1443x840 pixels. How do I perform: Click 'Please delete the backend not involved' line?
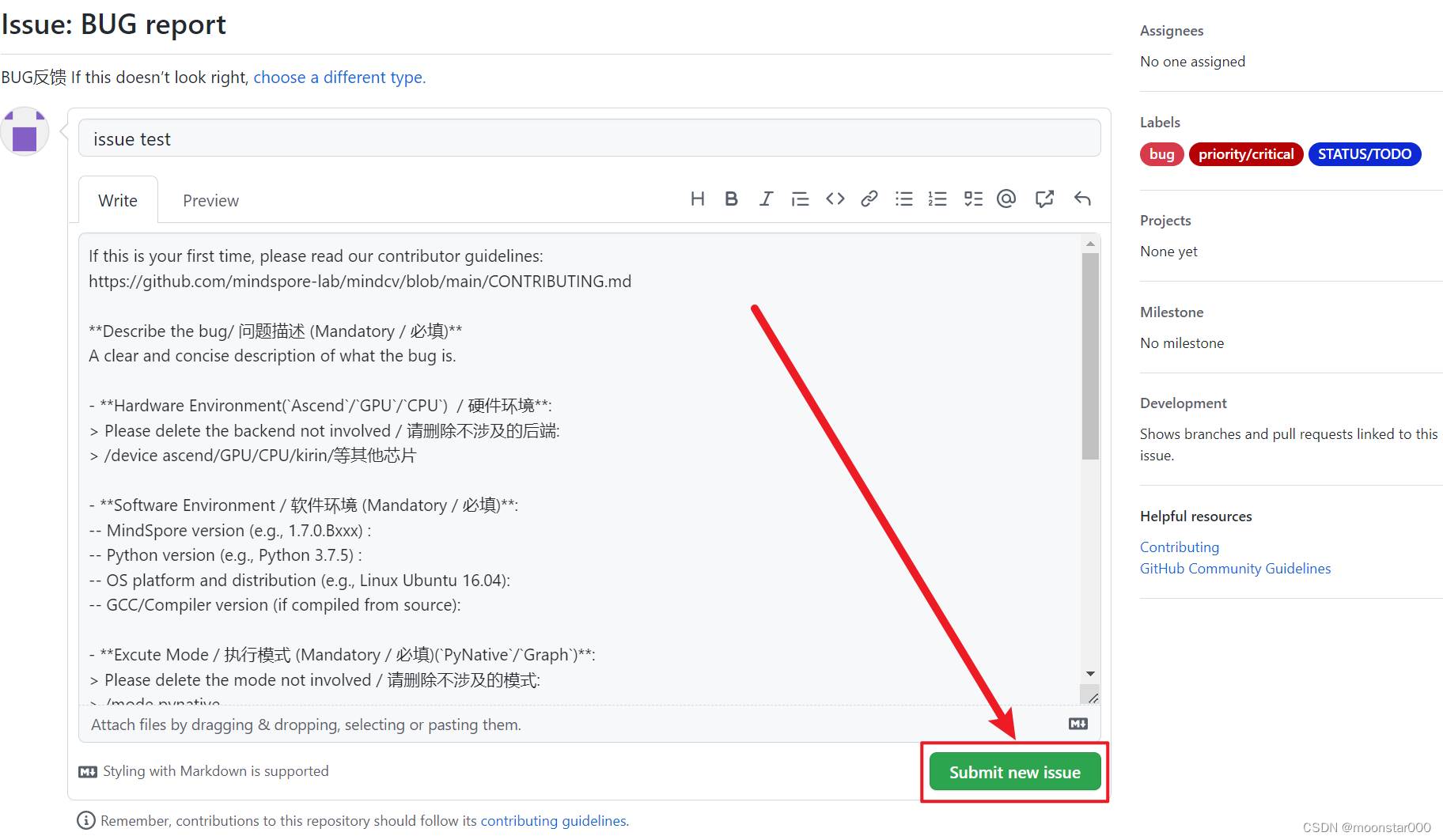coord(324,431)
